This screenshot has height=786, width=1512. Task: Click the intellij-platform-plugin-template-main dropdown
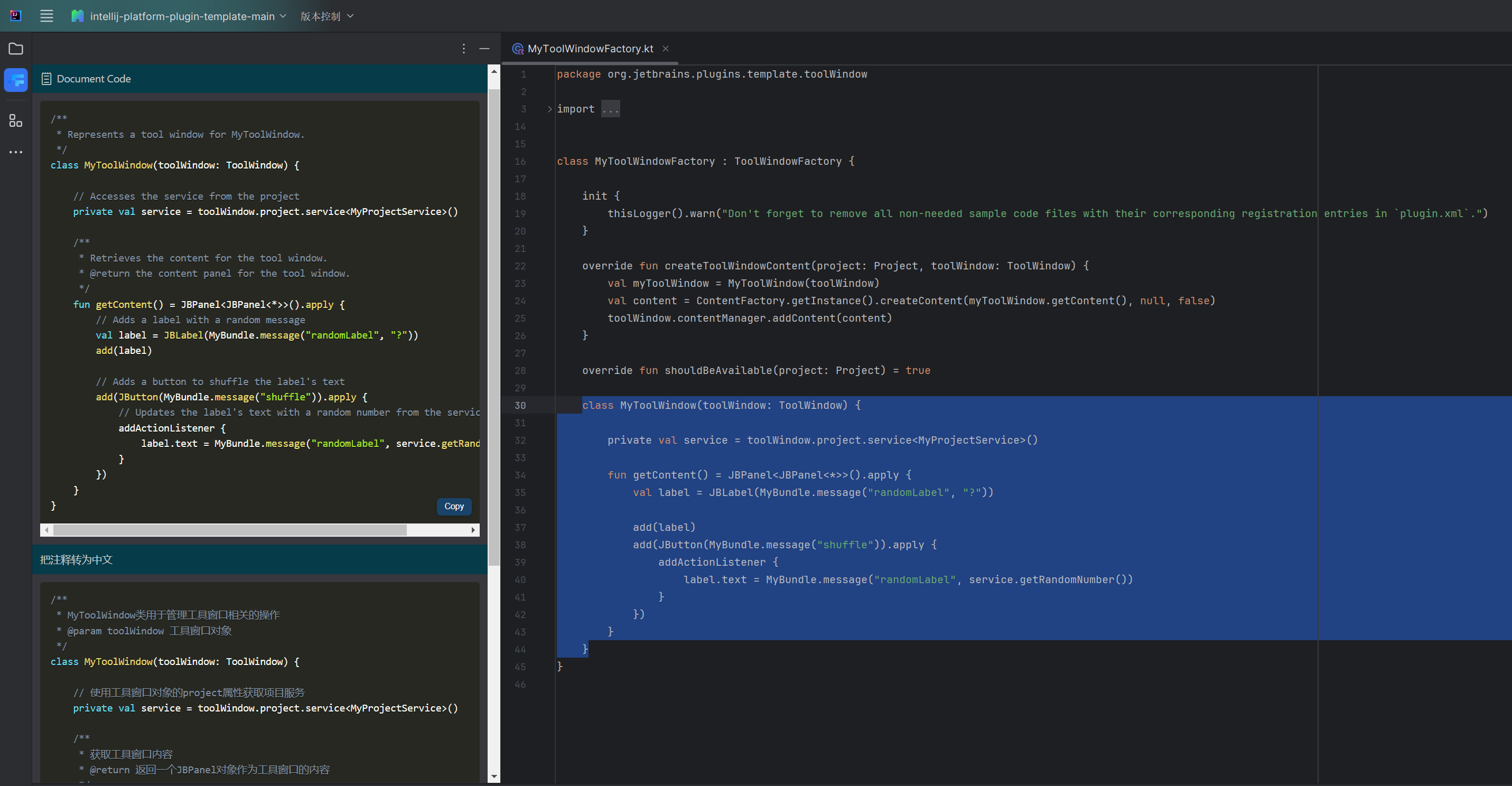click(x=183, y=15)
